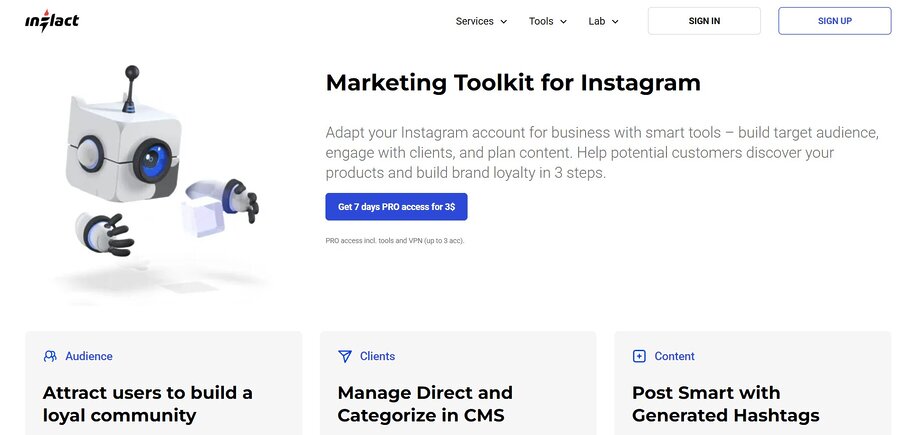Click the Inflact logo
Viewport: 900px width, 435px height.
pyautogui.click(x=52, y=21)
